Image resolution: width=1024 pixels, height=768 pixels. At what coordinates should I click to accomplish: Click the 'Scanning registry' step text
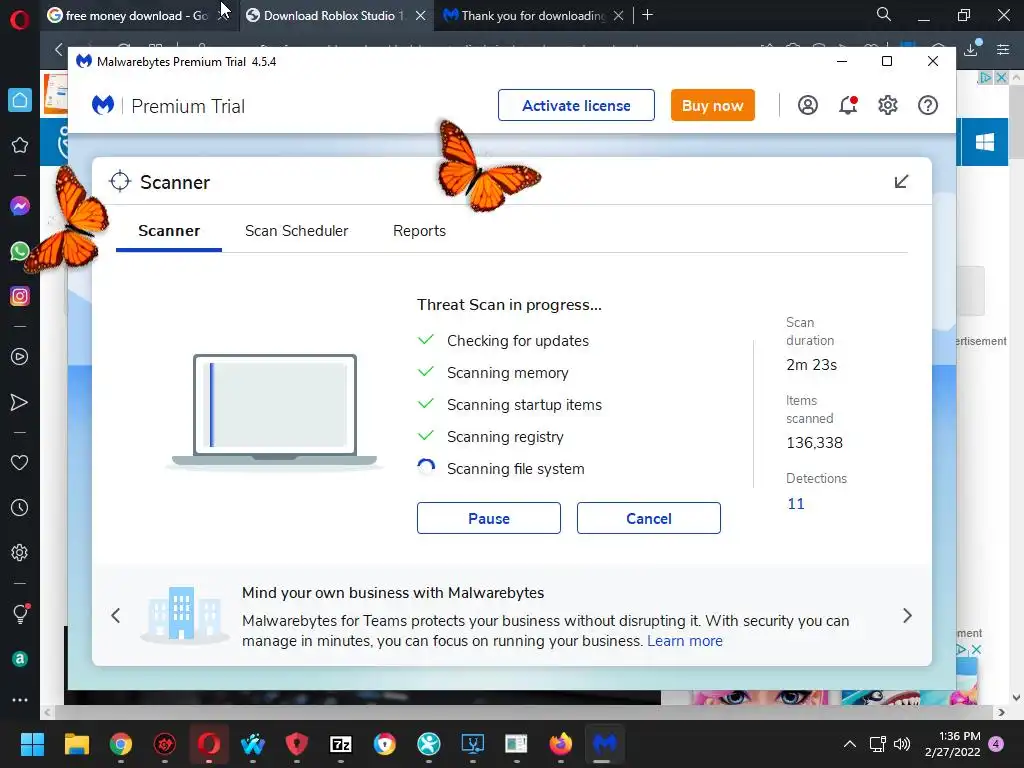coord(505,436)
